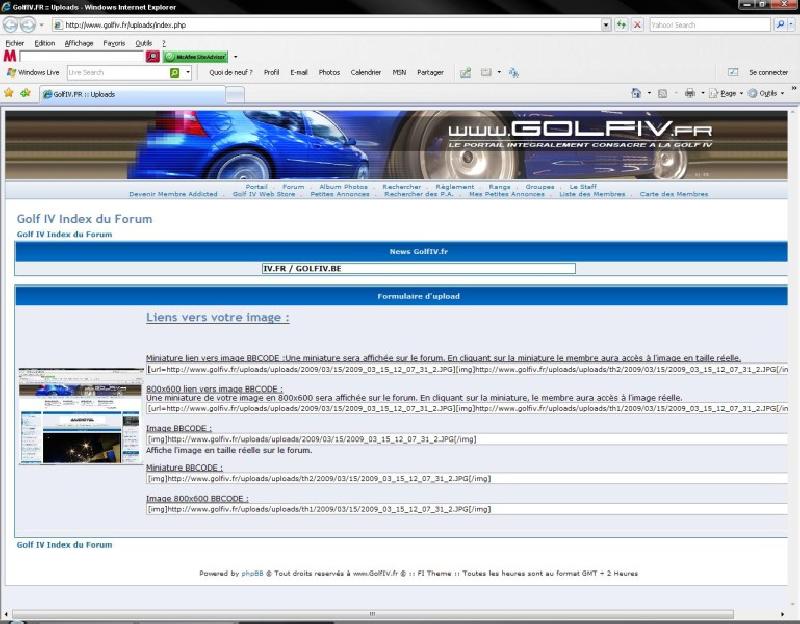Click the red McAfee search icon
The height and width of the screenshot is (624, 800).
(x=153, y=56)
